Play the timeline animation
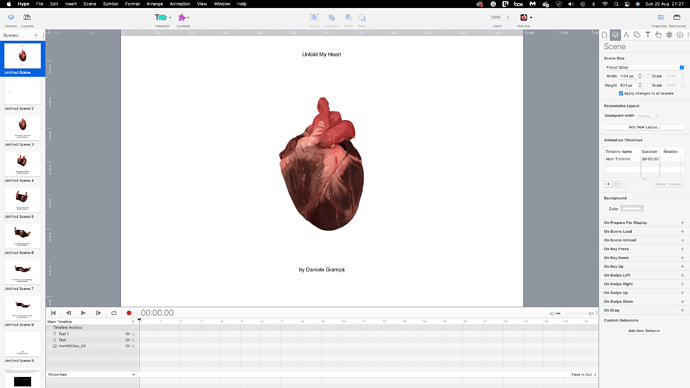The height and width of the screenshot is (388, 690). tap(83, 313)
